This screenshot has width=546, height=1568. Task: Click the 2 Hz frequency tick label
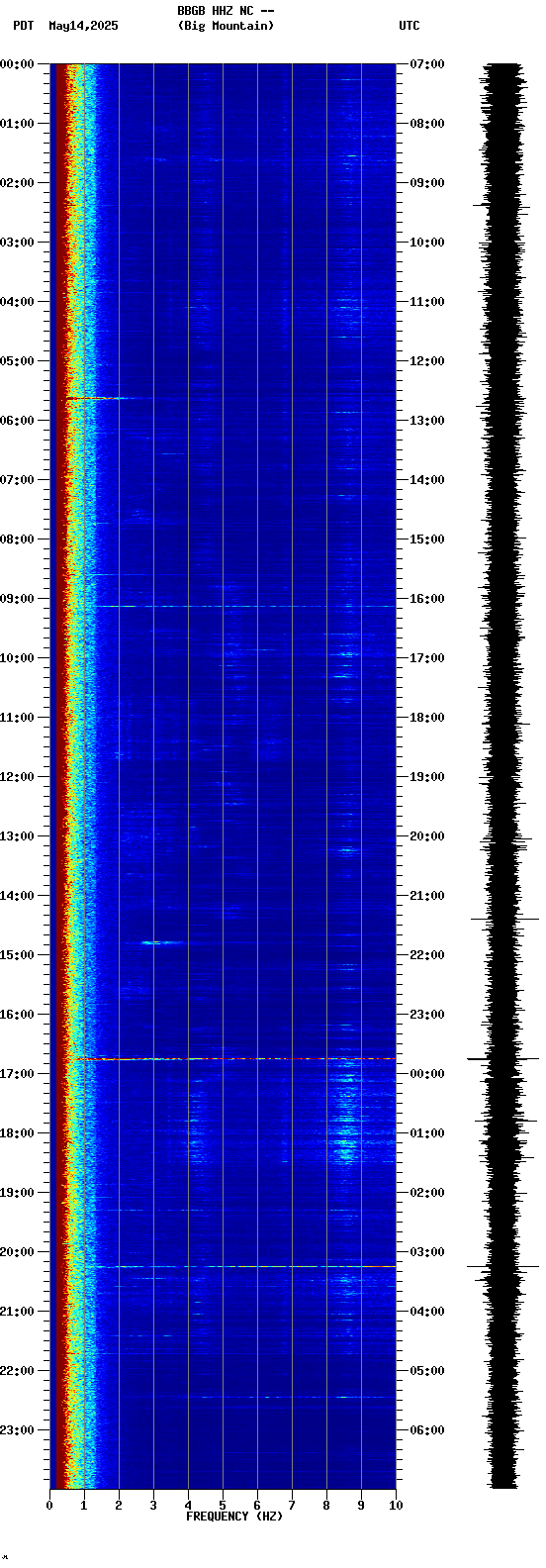(x=119, y=1506)
